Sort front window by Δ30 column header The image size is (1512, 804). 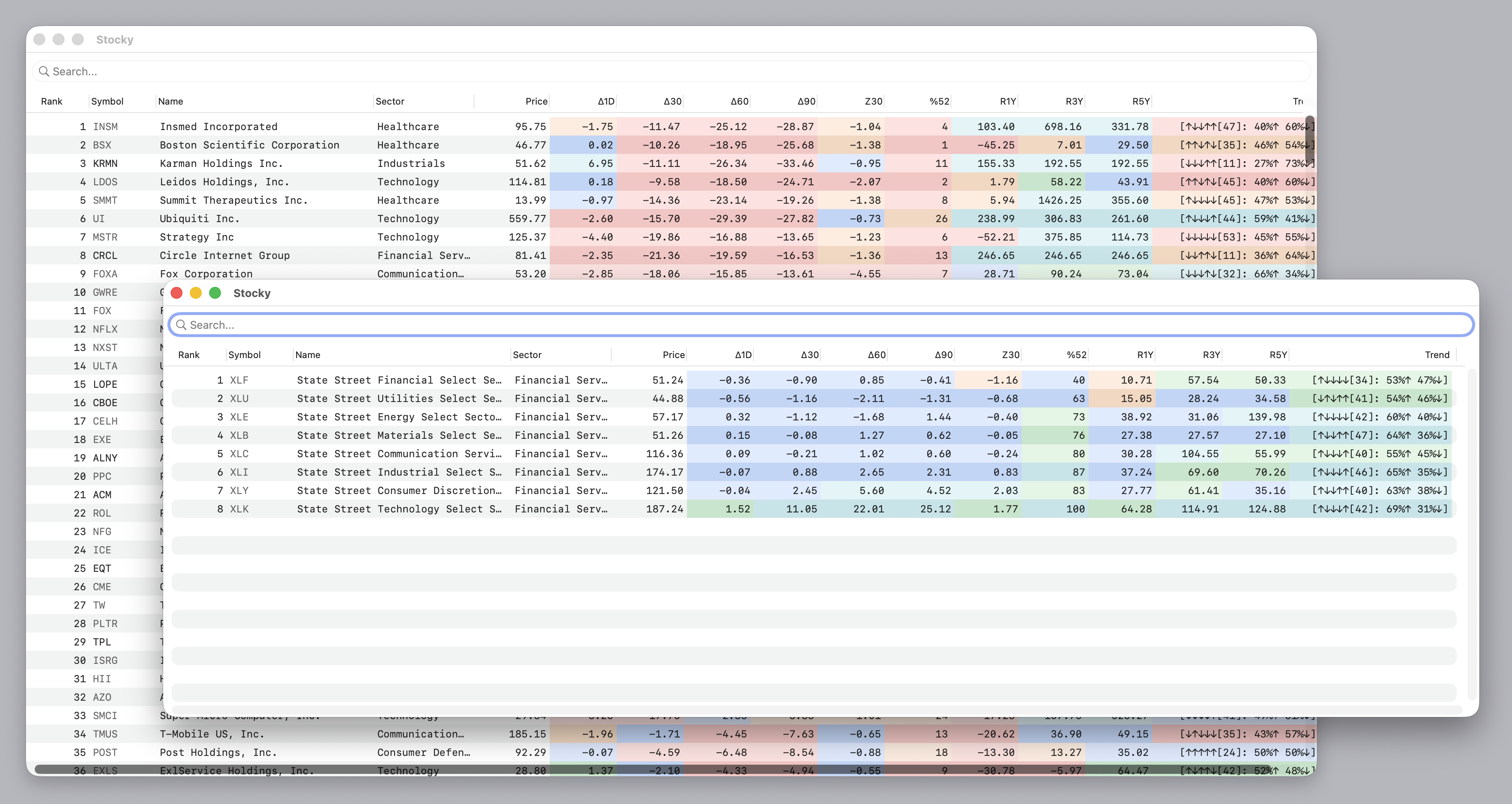[810, 354]
